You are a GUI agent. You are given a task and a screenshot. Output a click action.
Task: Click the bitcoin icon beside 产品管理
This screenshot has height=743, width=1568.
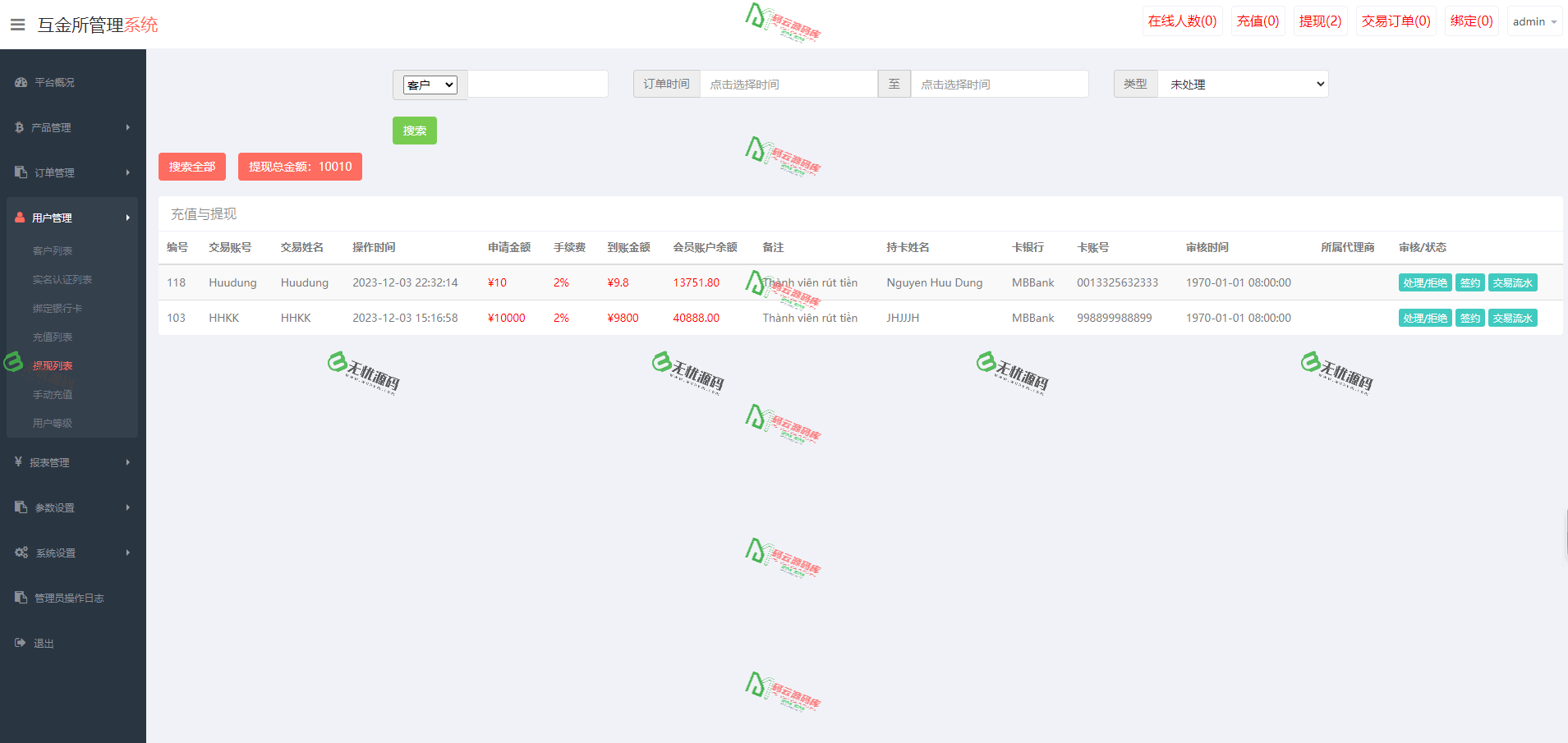coord(19,127)
